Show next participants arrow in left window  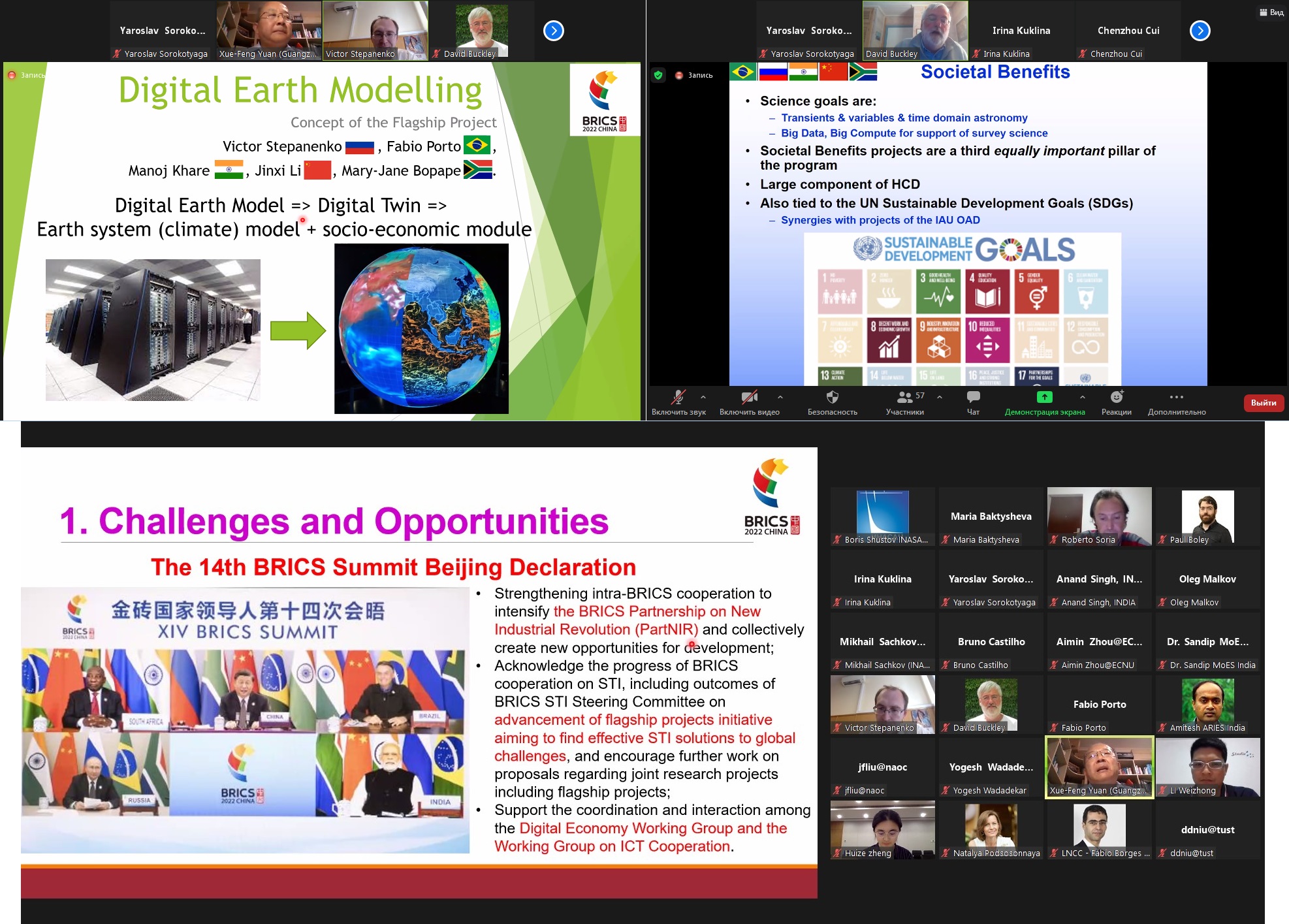(x=554, y=31)
